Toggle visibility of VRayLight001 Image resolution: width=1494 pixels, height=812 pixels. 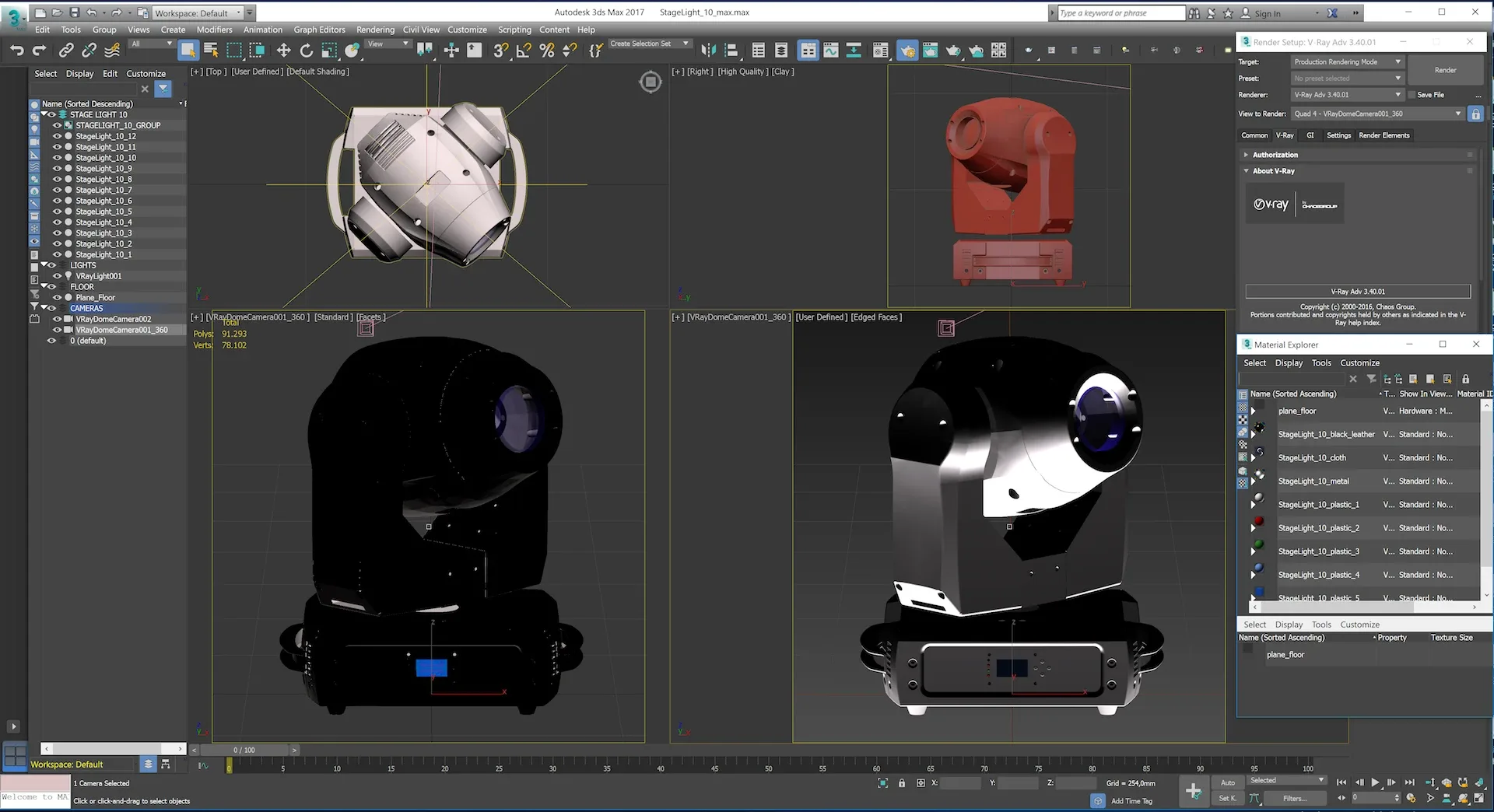(x=57, y=276)
